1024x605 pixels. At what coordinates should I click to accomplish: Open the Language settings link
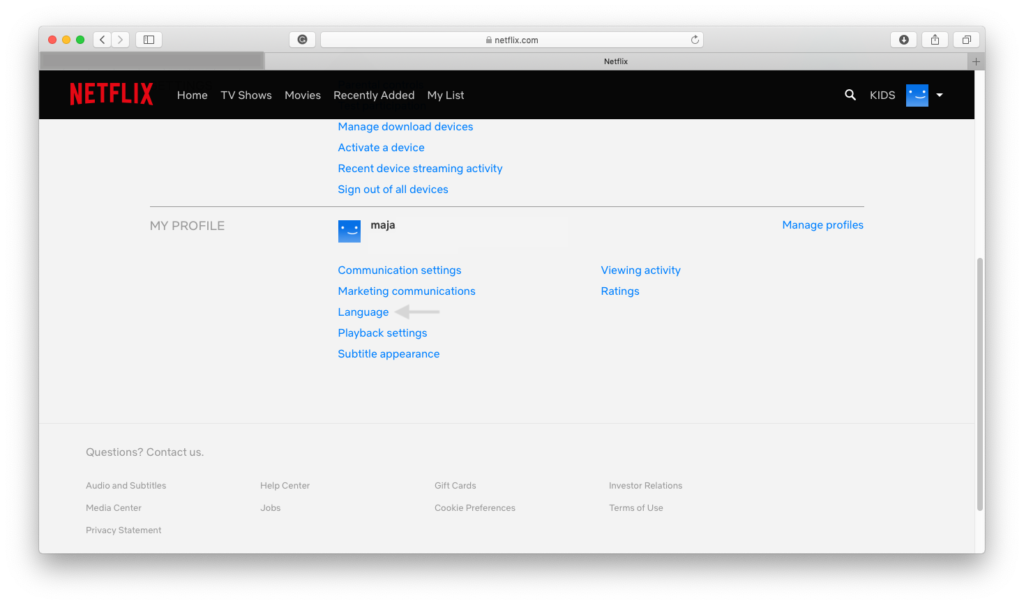click(363, 312)
